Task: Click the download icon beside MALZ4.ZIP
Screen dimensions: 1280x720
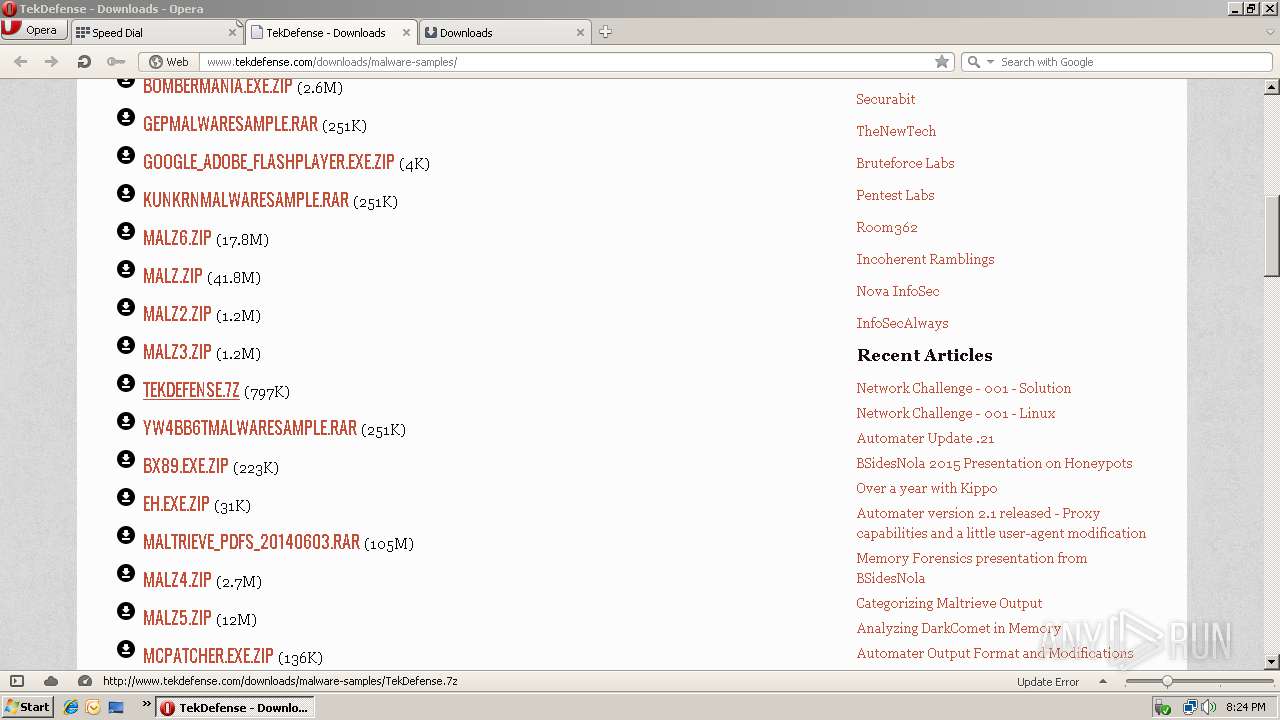Action: [126, 573]
